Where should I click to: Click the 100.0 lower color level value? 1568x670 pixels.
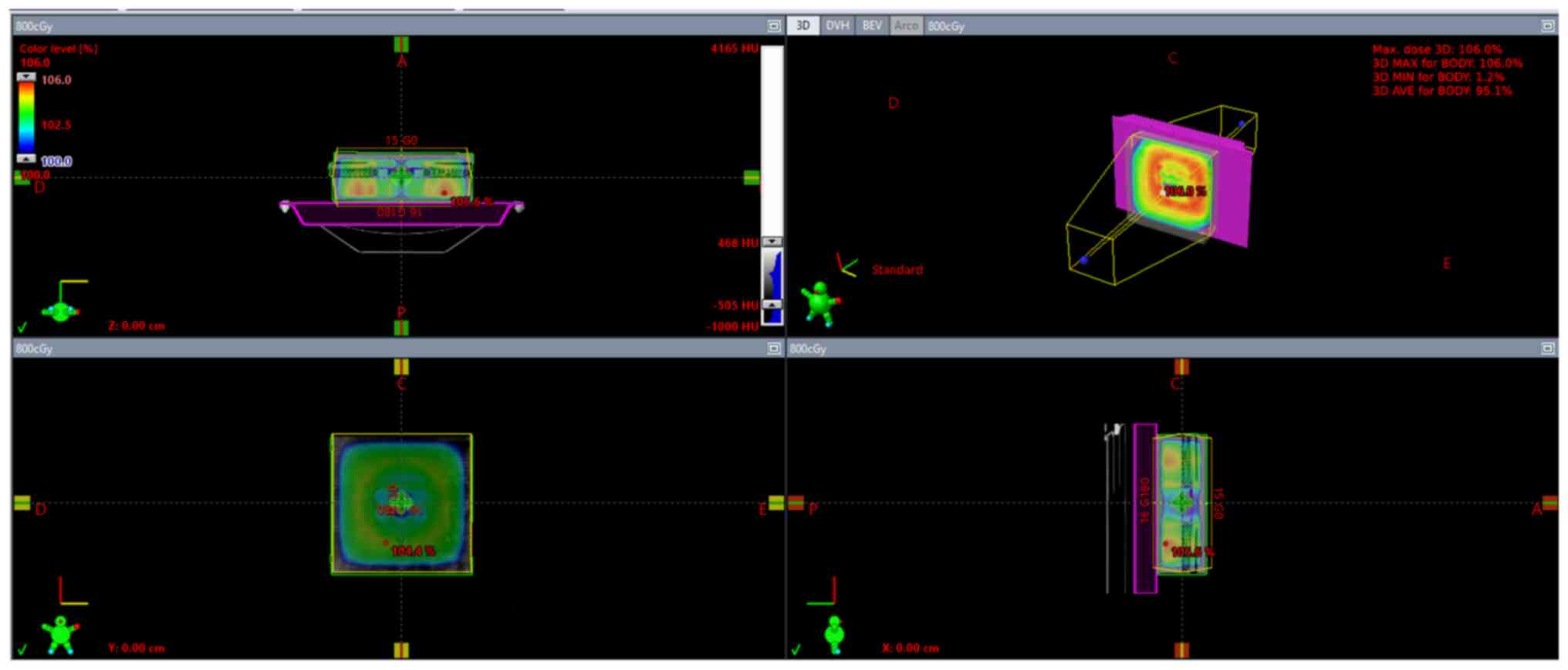[56, 161]
